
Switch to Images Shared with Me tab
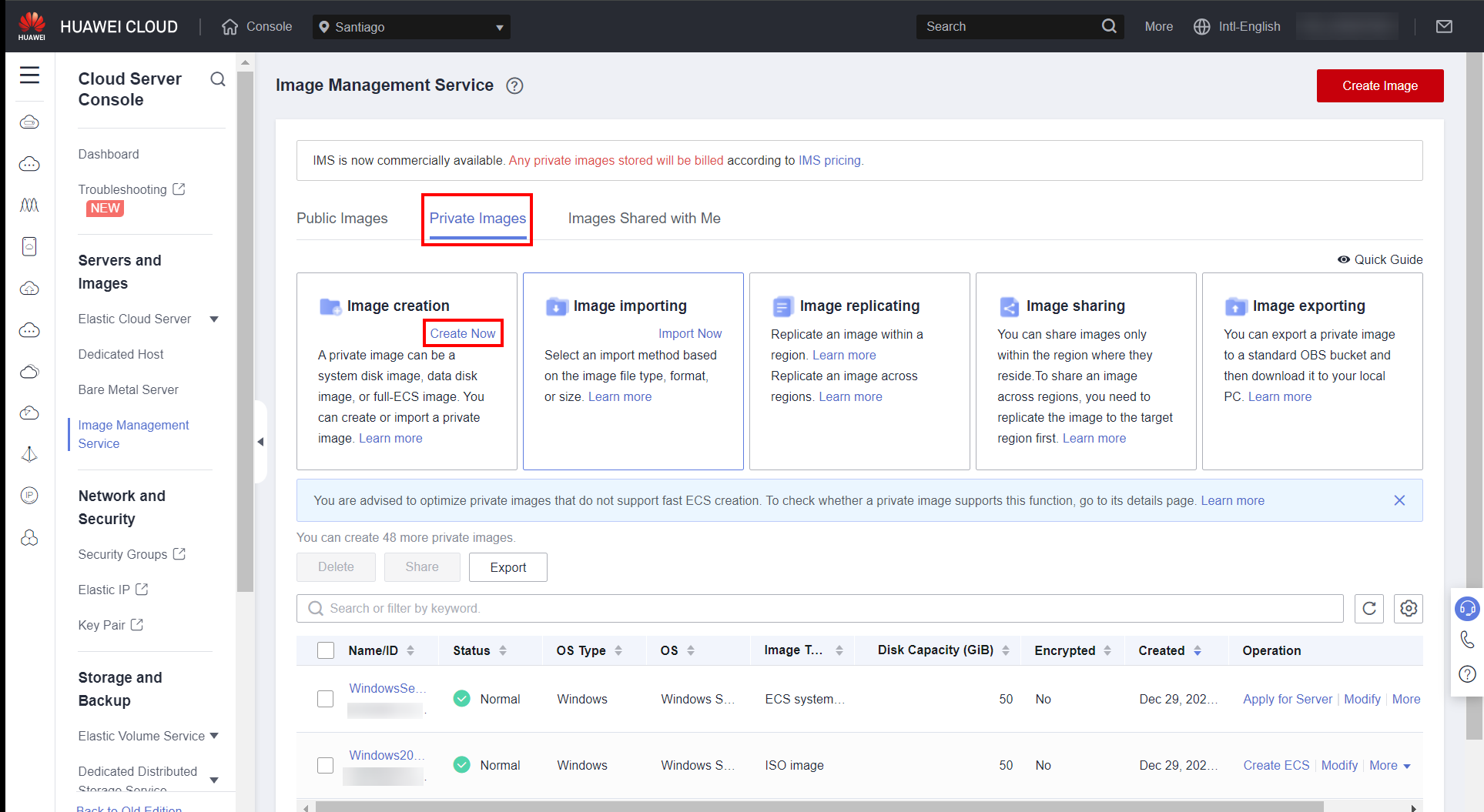(644, 219)
